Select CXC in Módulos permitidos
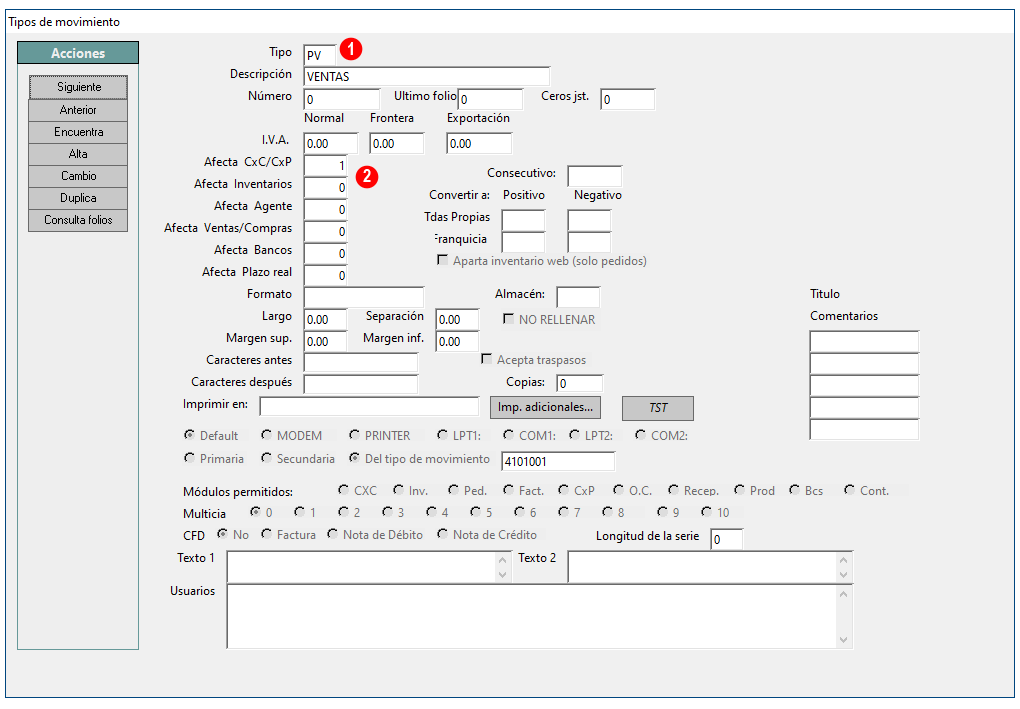 click(x=343, y=490)
